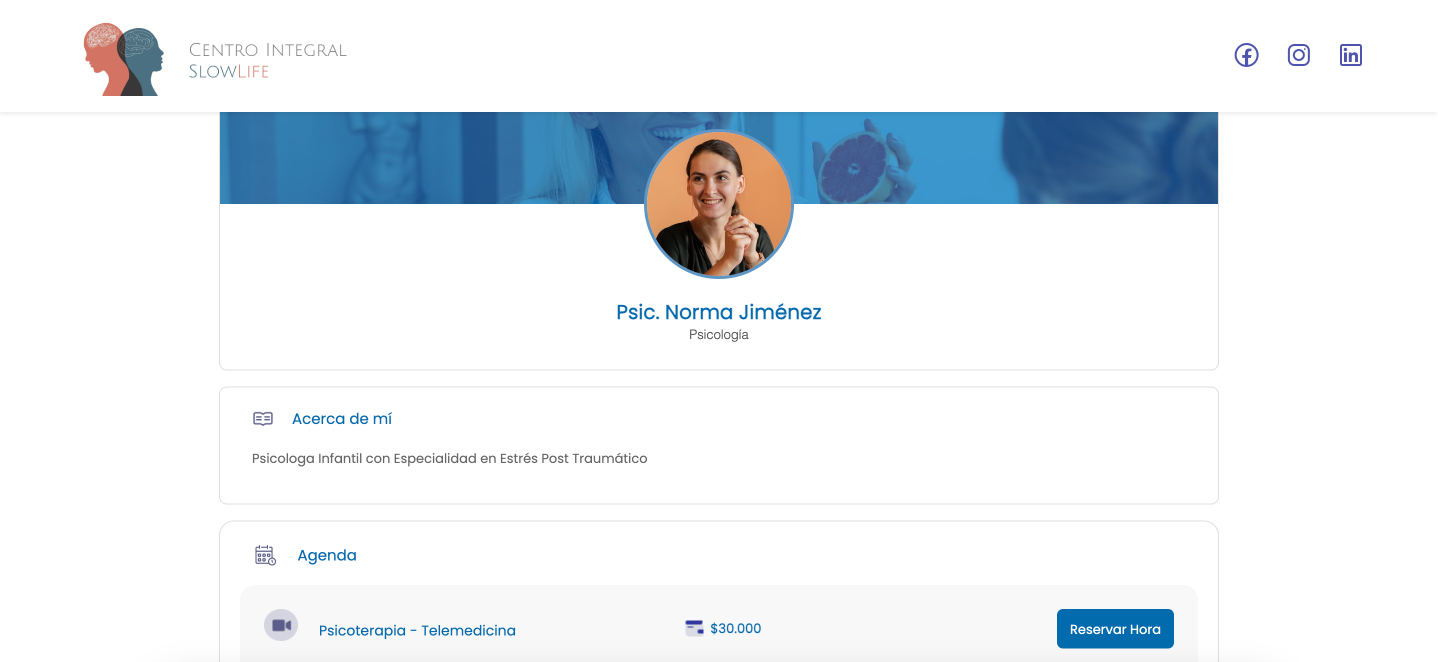The height and width of the screenshot is (662, 1438).
Task: Open the LinkedIn profile icon
Action: [1351, 55]
